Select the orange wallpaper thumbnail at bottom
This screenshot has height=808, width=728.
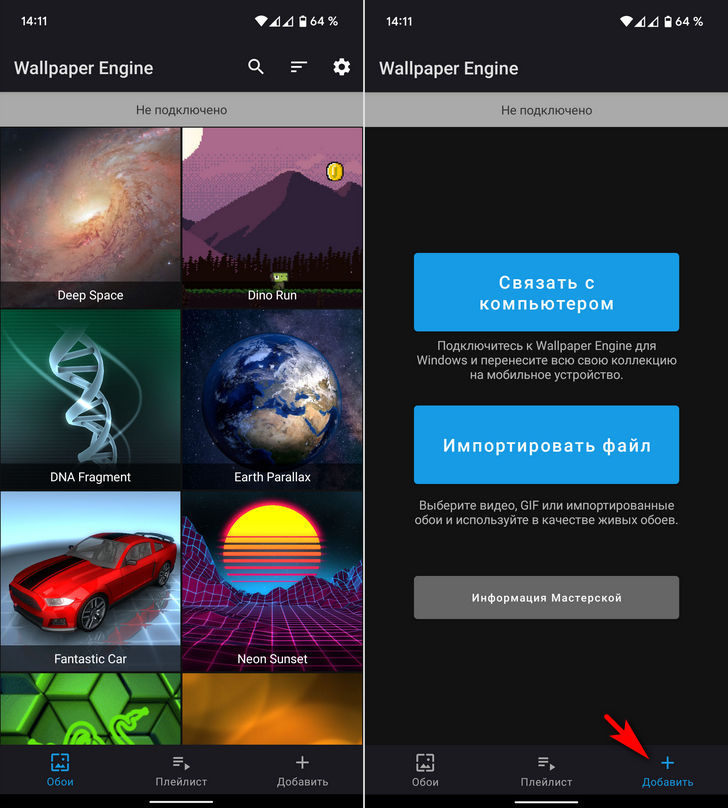(272, 709)
